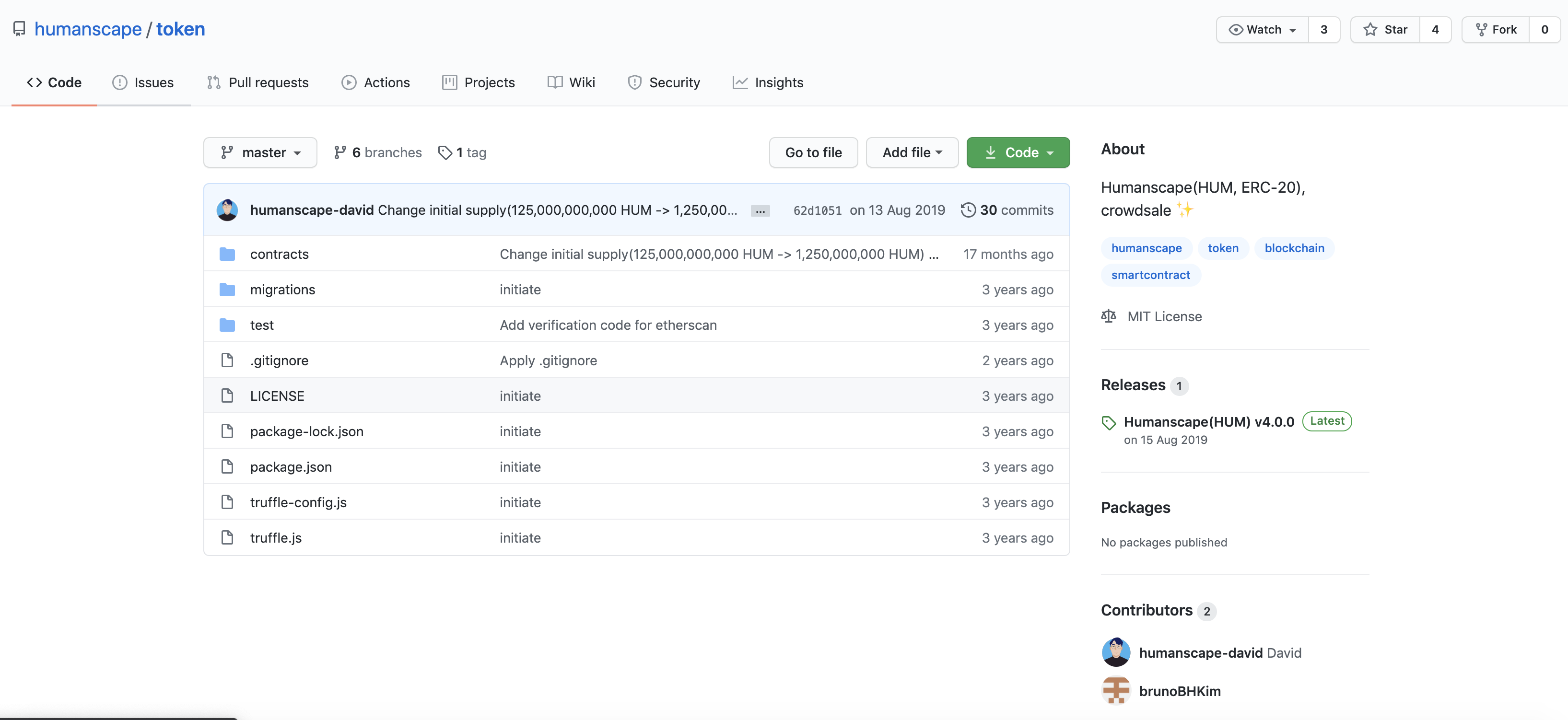Click the LICENSE file icon

click(227, 395)
